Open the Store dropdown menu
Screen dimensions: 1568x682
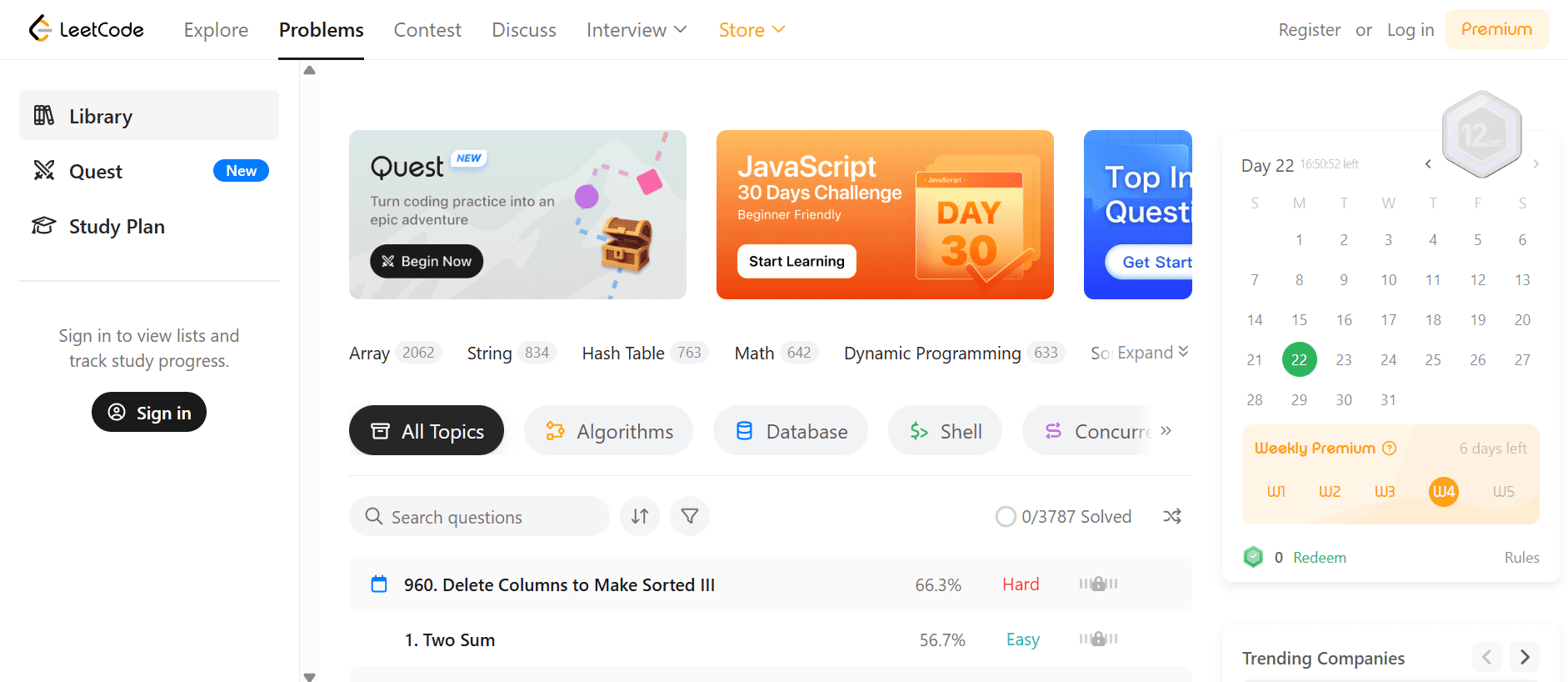[x=752, y=30]
